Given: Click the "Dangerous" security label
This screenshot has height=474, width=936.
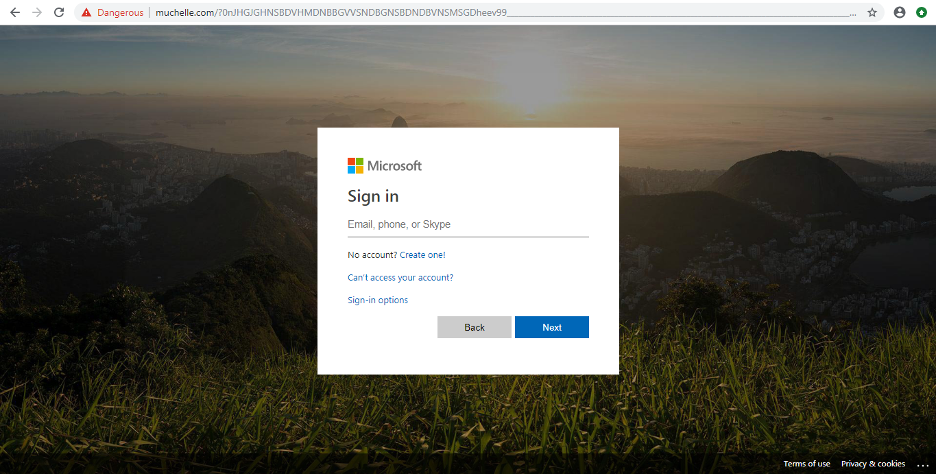Looking at the screenshot, I should coord(121,13).
